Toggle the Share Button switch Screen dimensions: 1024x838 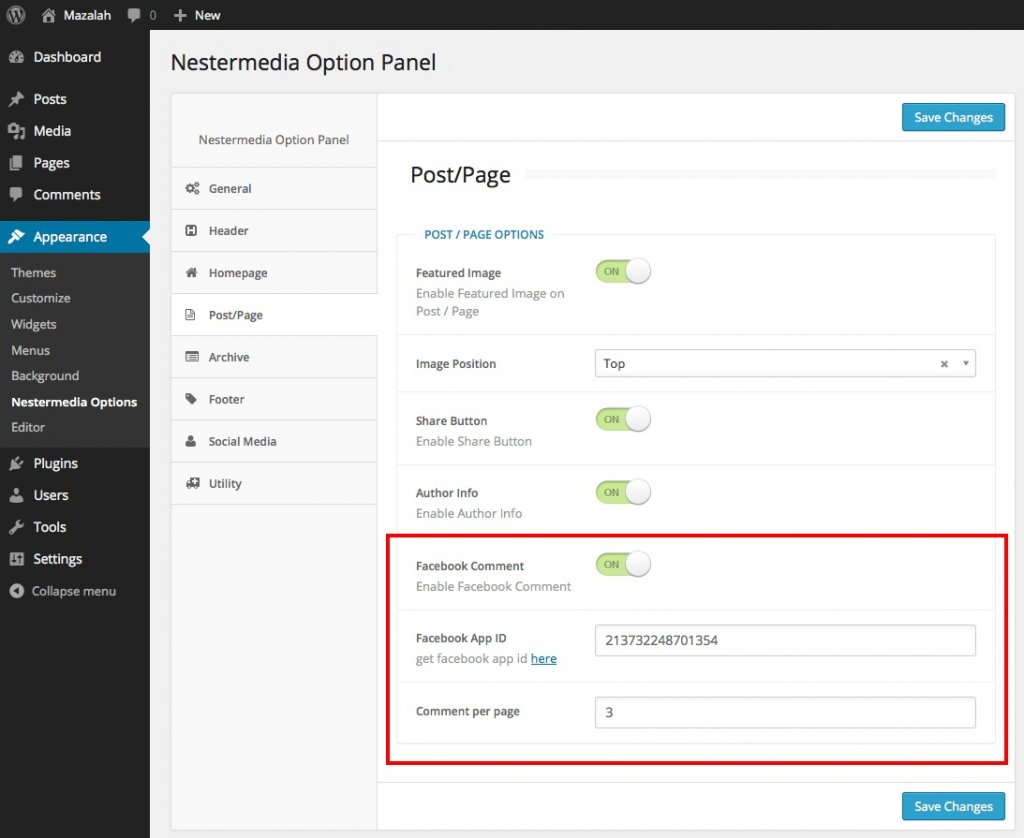click(x=623, y=419)
